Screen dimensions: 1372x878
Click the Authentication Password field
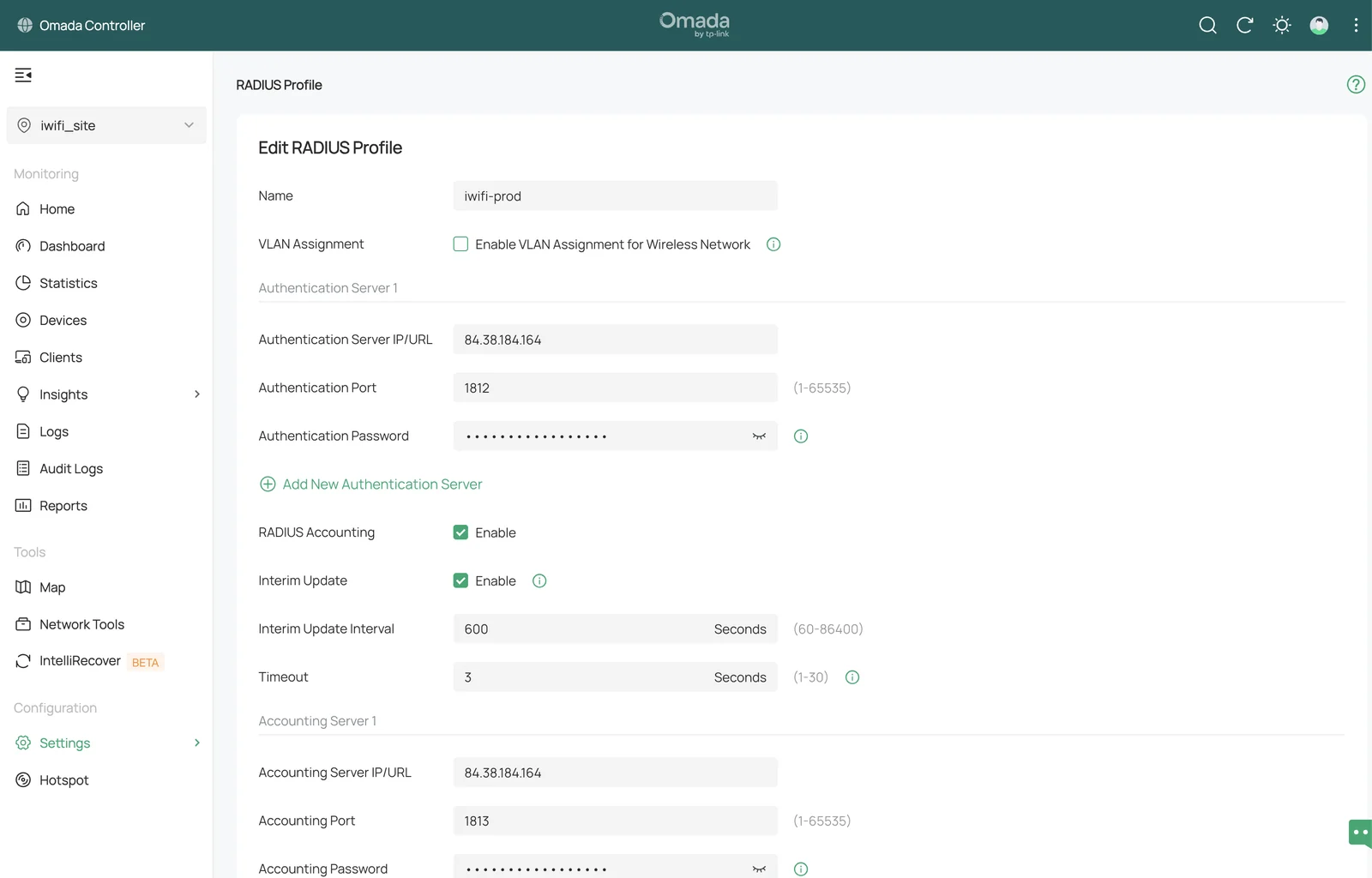point(615,436)
